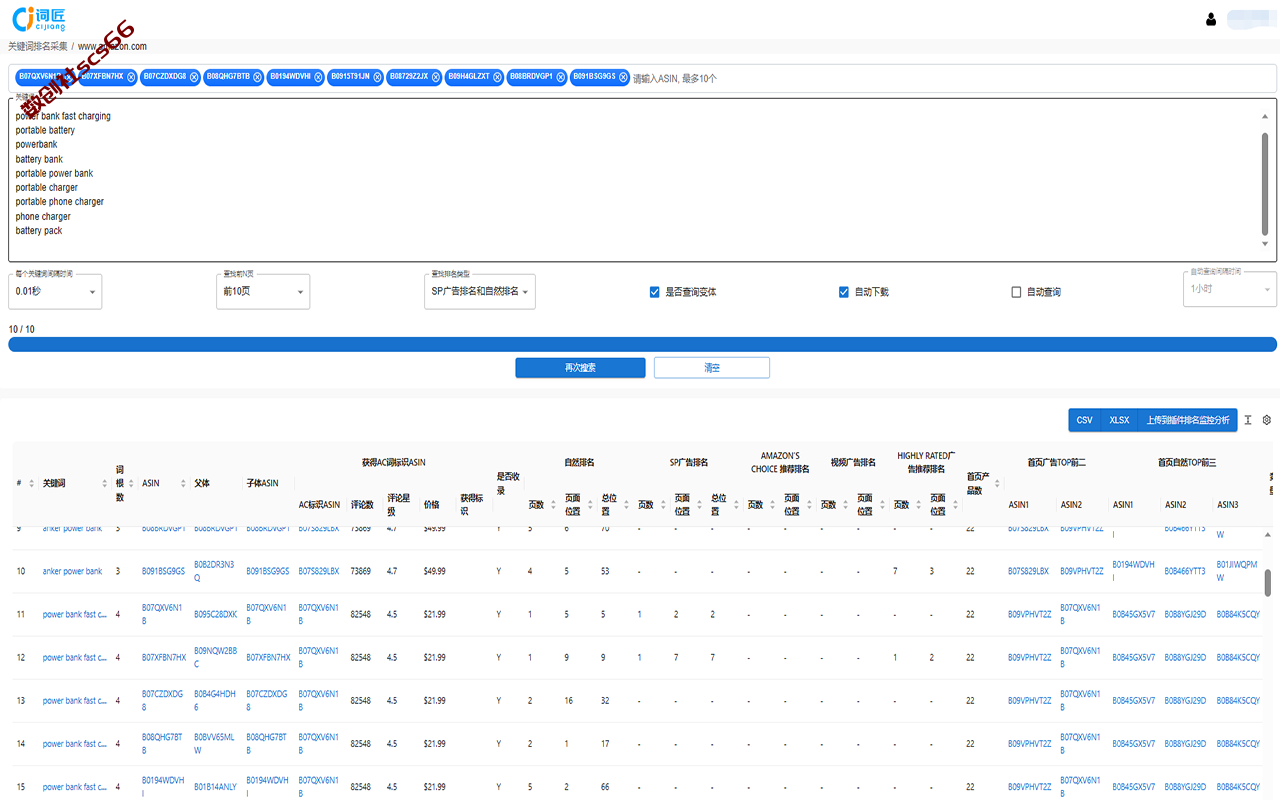
Task: Remove the B07CZDXDG8 ASIN tag
Action: 195,77
